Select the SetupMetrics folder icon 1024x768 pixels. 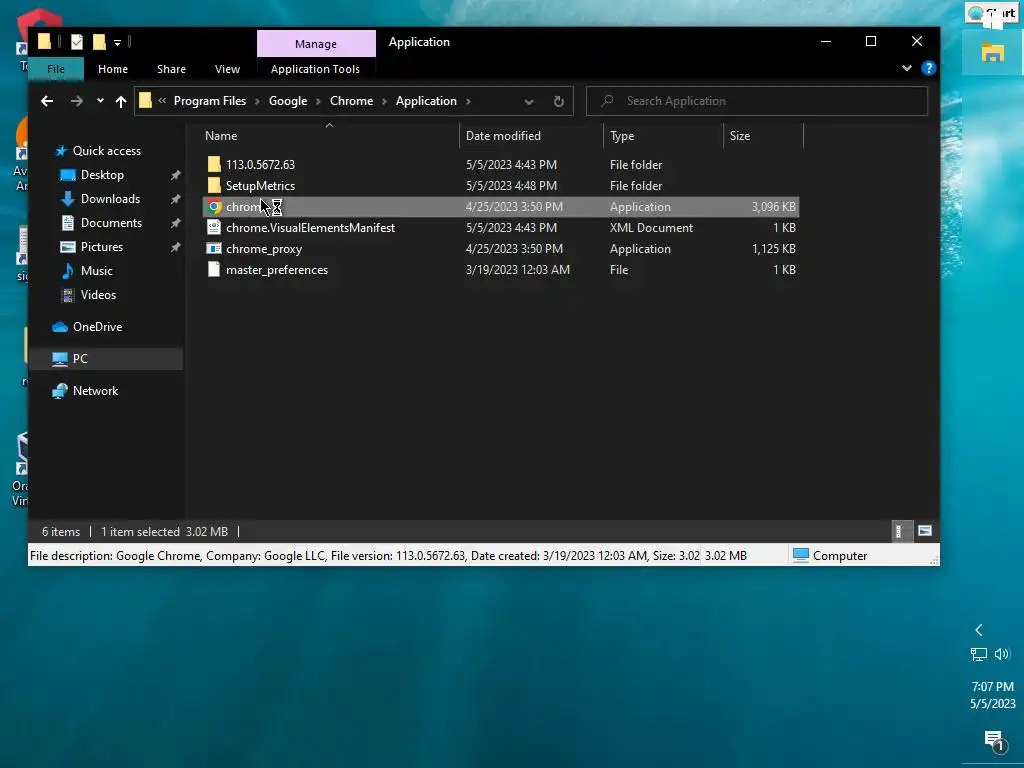tap(214, 185)
